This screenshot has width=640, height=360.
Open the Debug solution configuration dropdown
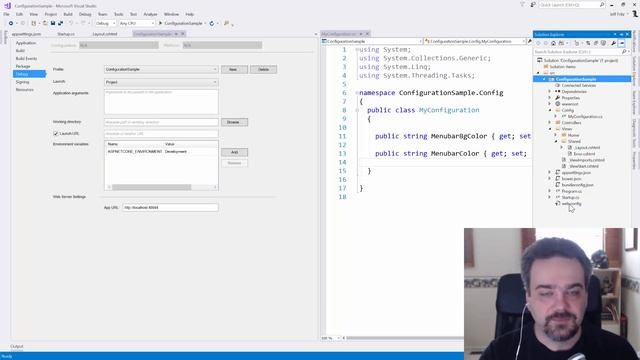(105, 23)
